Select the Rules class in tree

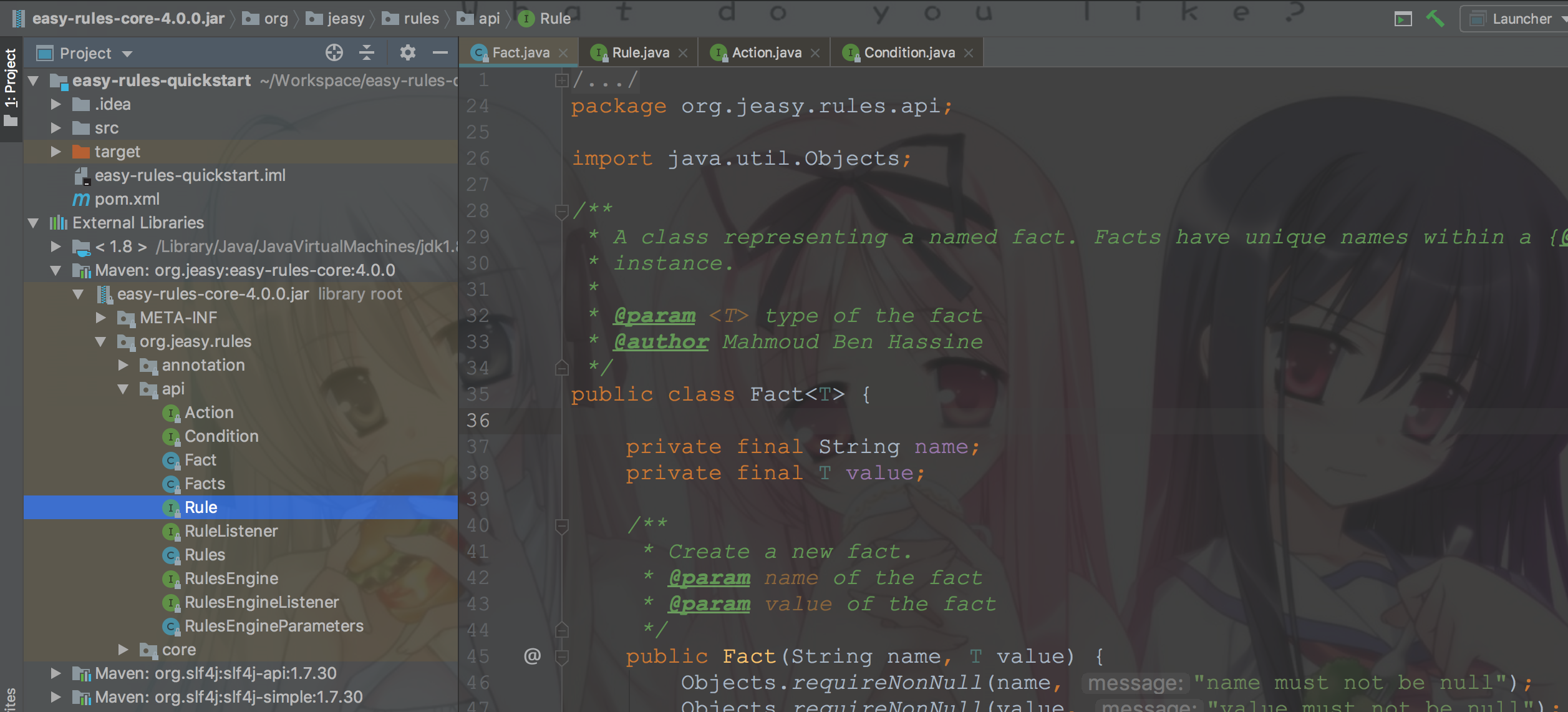click(x=241, y=555)
